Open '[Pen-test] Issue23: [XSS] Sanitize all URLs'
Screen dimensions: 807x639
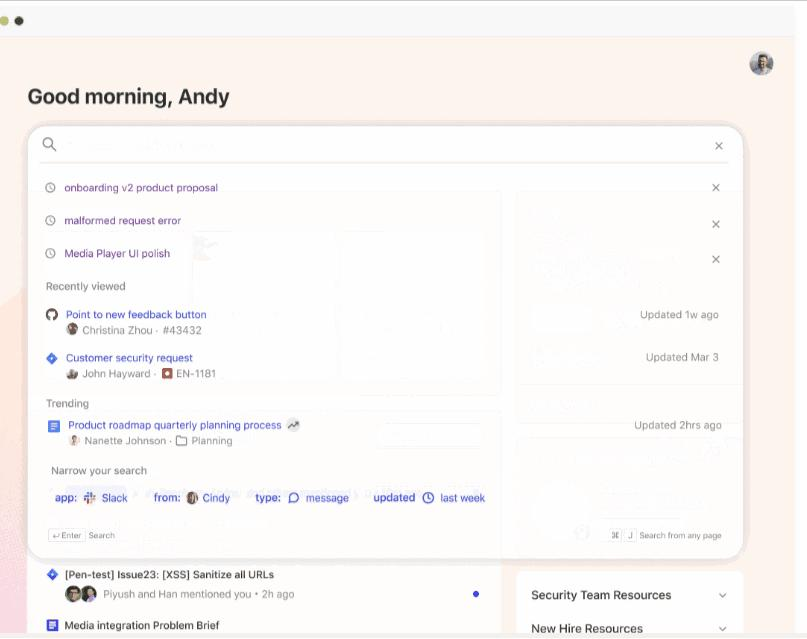(169, 575)
